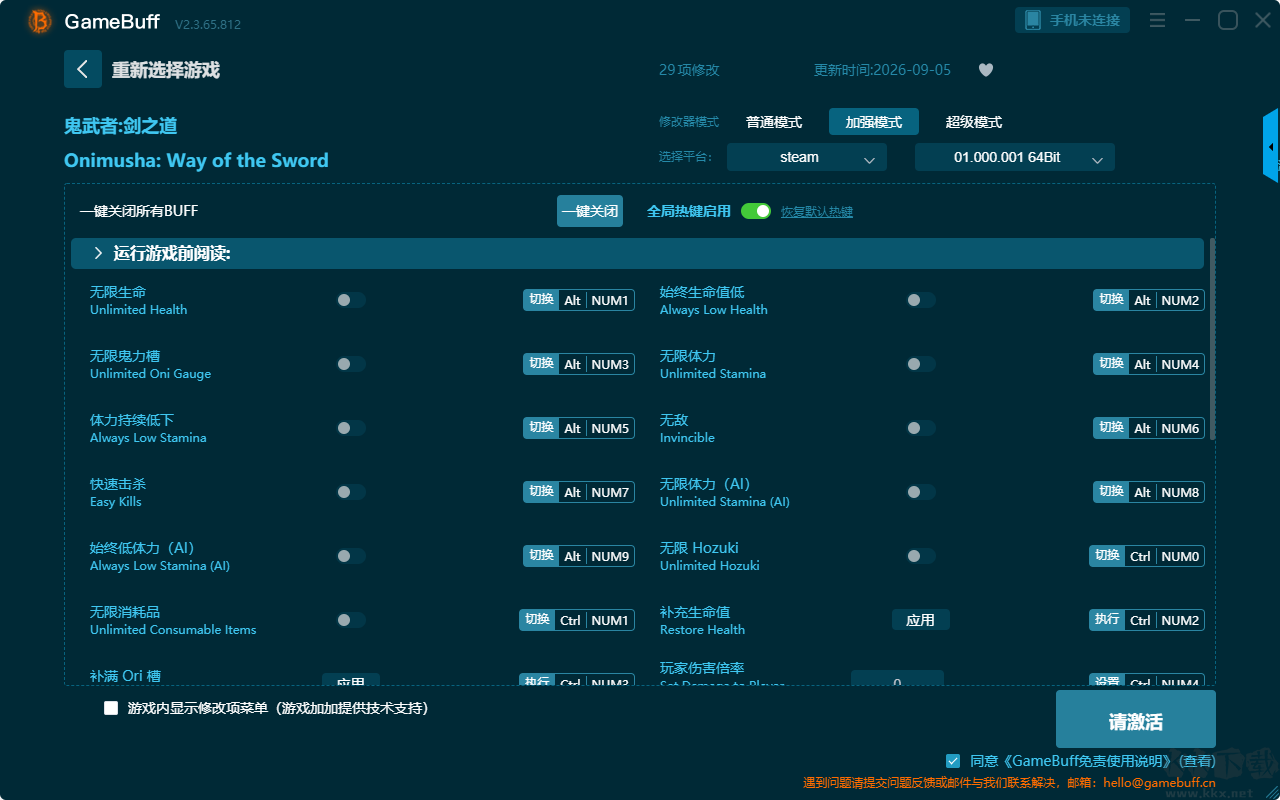The image size is (1280, 800).
Task: Click the Alt NUM7 hotkey for Easy Kills
Action: 579,492
